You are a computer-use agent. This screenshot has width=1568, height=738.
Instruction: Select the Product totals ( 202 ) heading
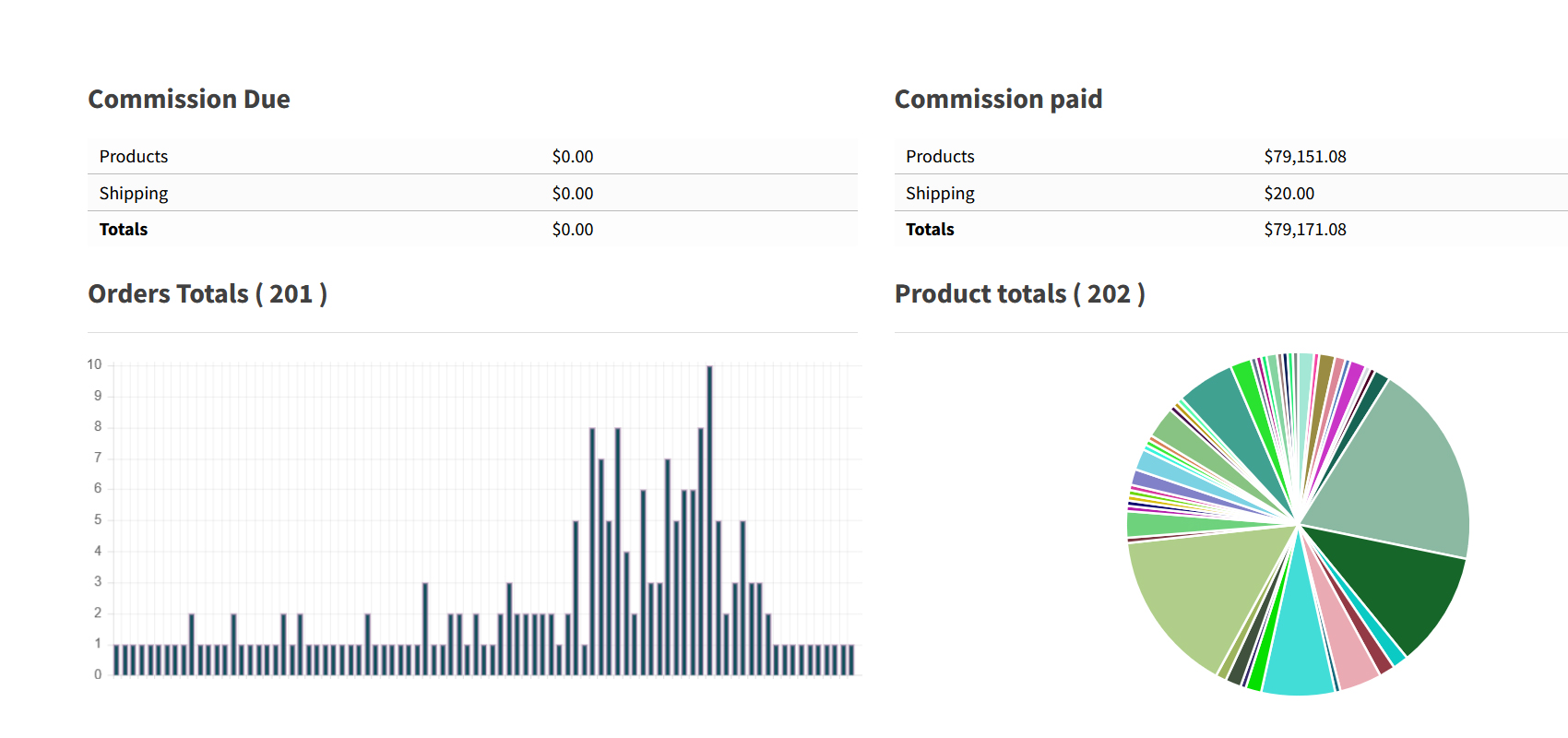[x=1020, y=293]
